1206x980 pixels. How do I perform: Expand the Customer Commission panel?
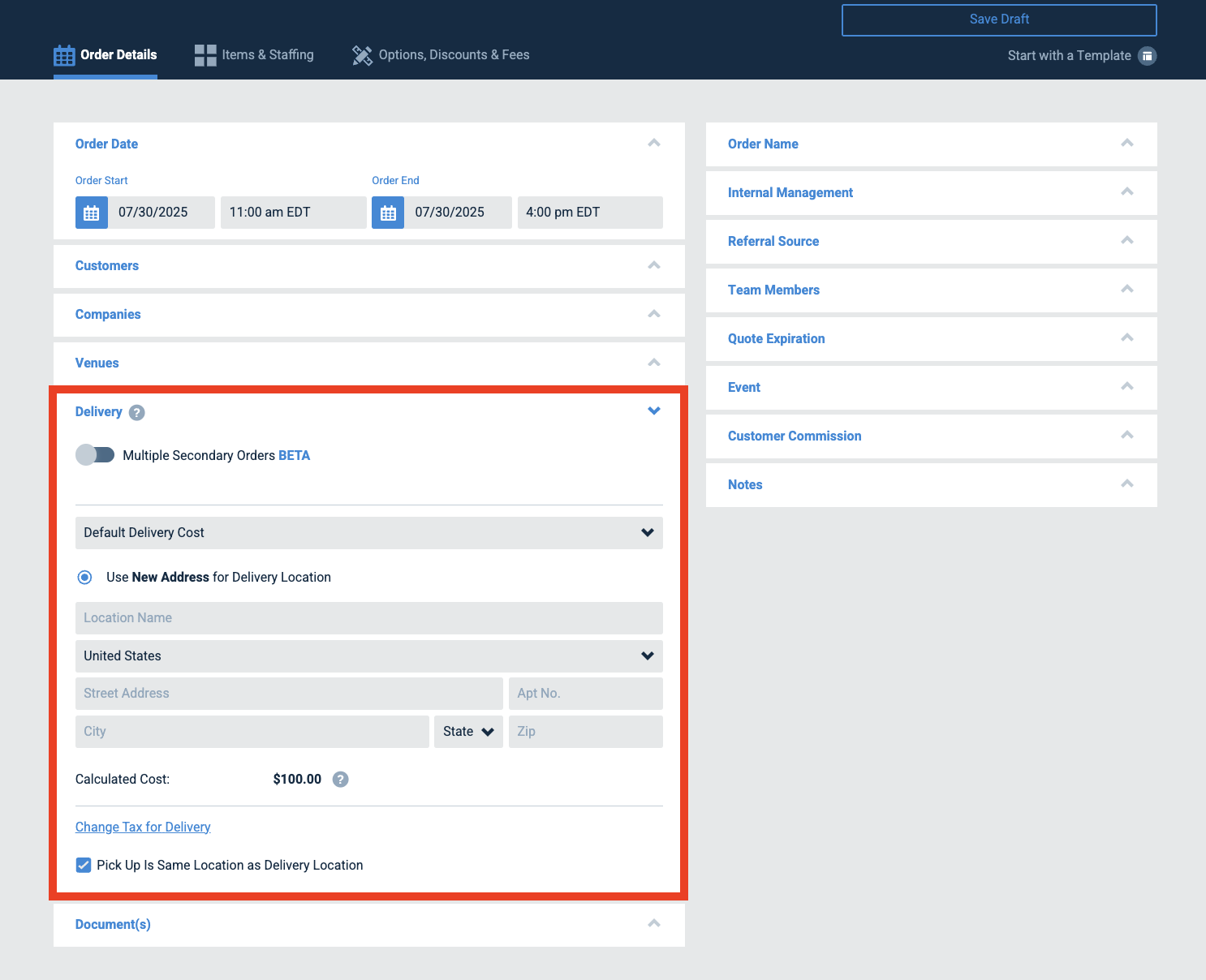[x=932, y=436]
